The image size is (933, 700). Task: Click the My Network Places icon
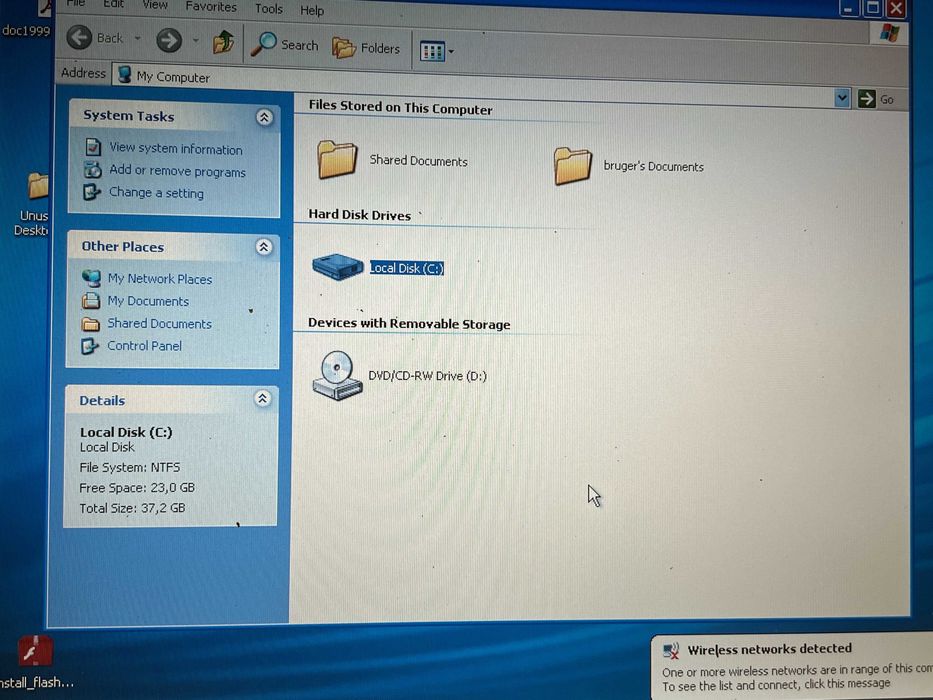click(91, 278)
